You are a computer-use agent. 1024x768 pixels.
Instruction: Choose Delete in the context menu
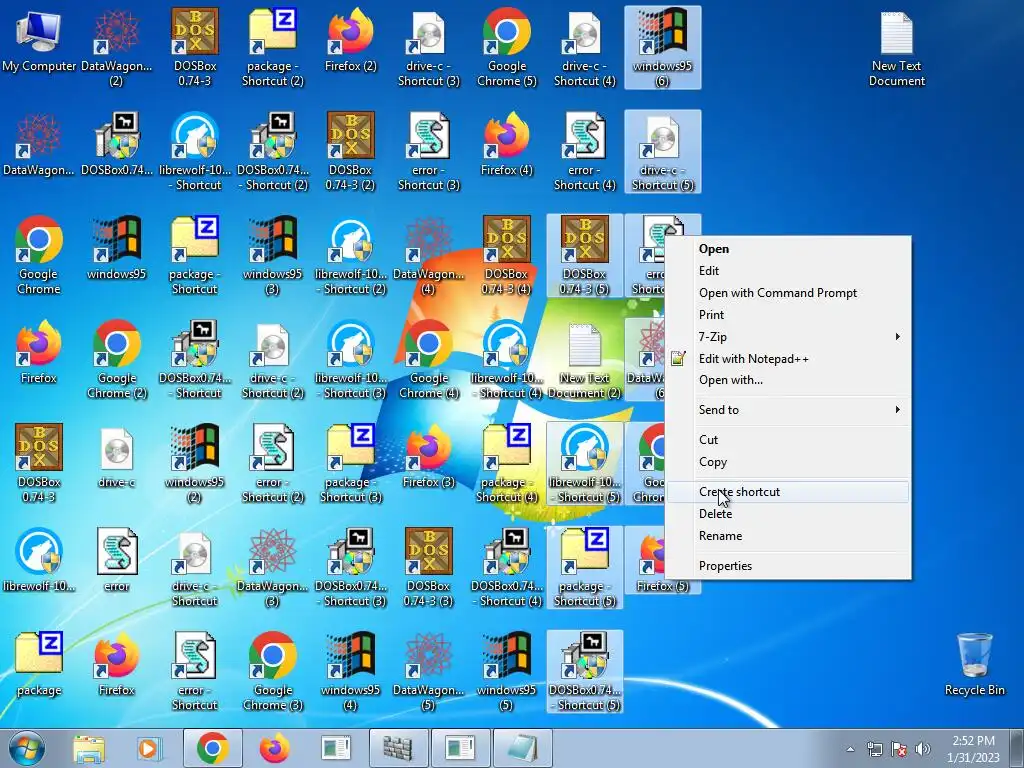click(x=788, y=514)
